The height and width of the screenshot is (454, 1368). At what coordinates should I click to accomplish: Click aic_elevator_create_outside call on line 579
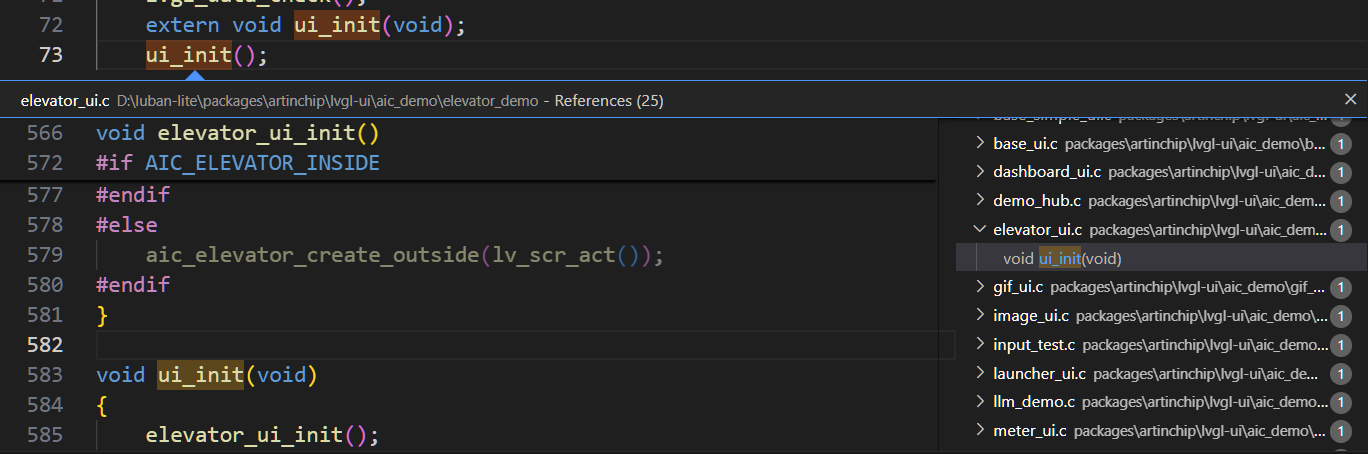[x=312, y=255]
